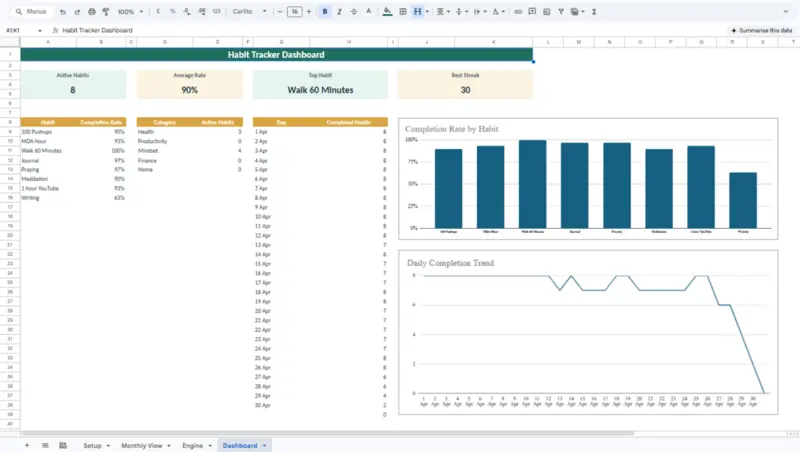The image size is (800, 452).
Task: Increase decimal places icon
Action: point(202,12)
